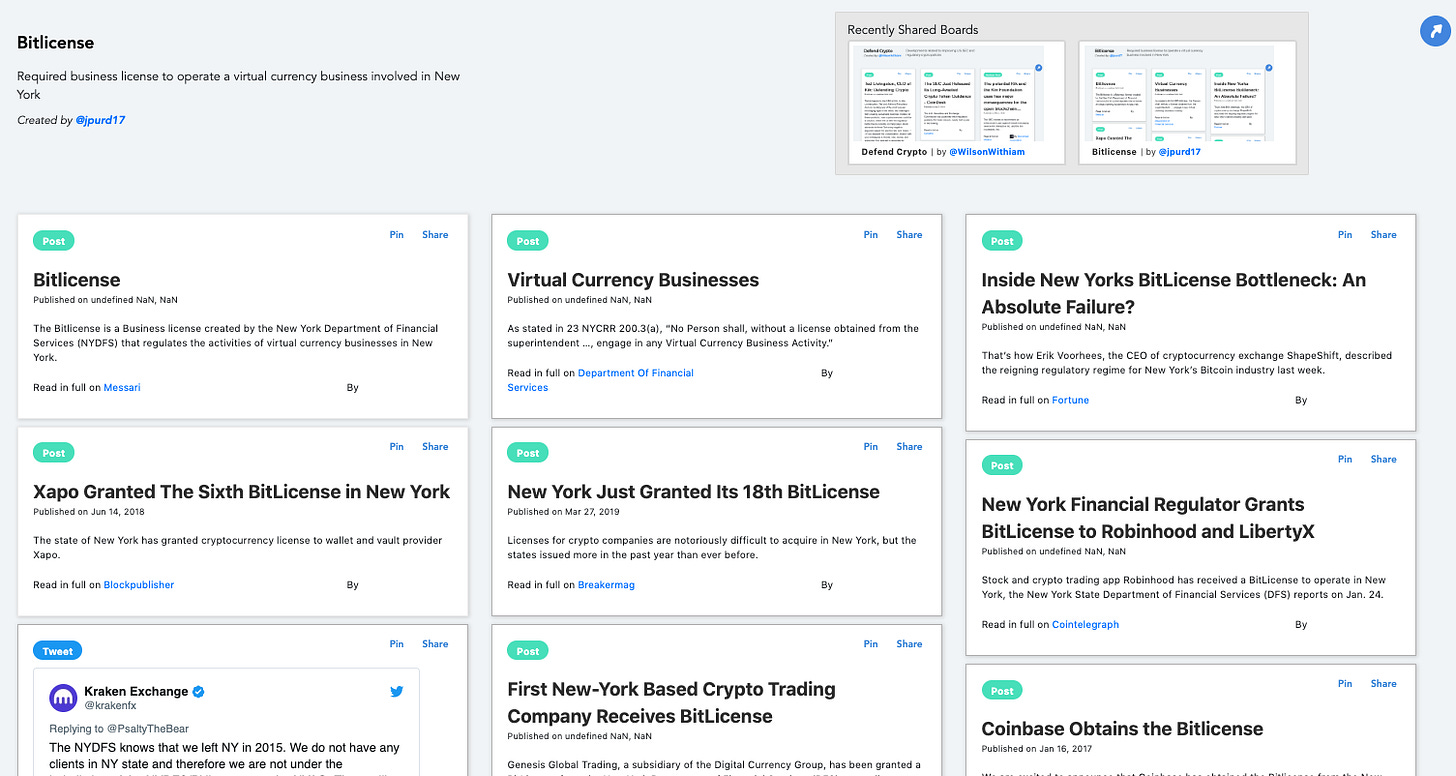Share the New York 18th BitLicense card
Screen dimensions: 1456x776
click(909, 447)
